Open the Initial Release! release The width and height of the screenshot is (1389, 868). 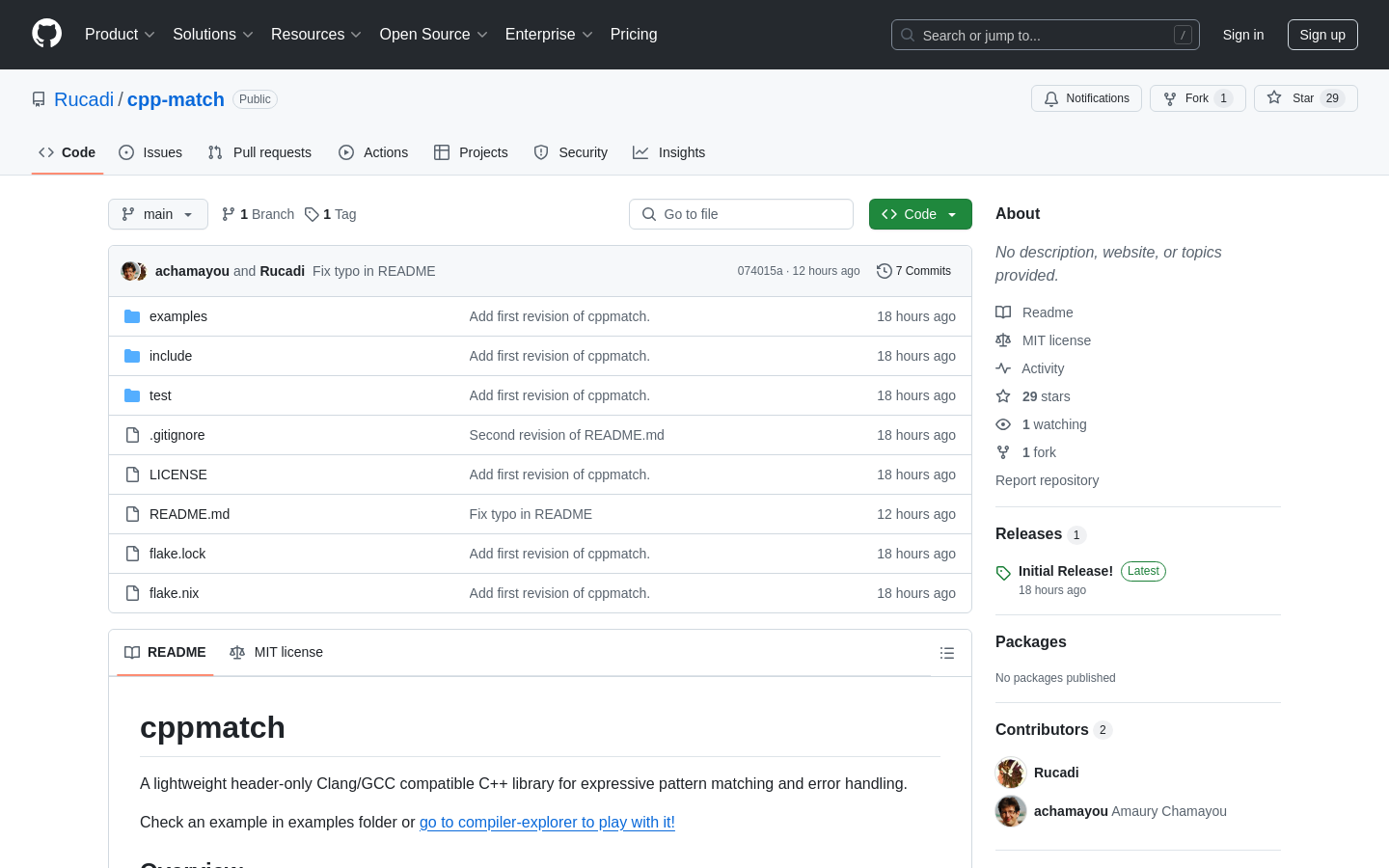1066,571
